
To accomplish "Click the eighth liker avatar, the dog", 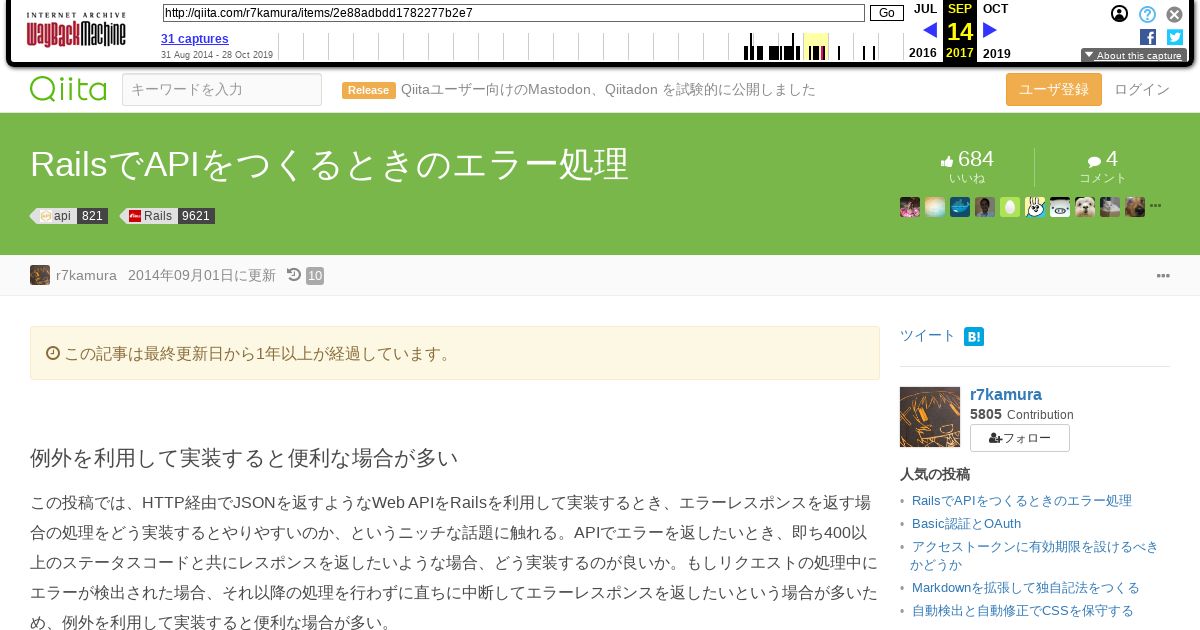I will pos(1085,207).
